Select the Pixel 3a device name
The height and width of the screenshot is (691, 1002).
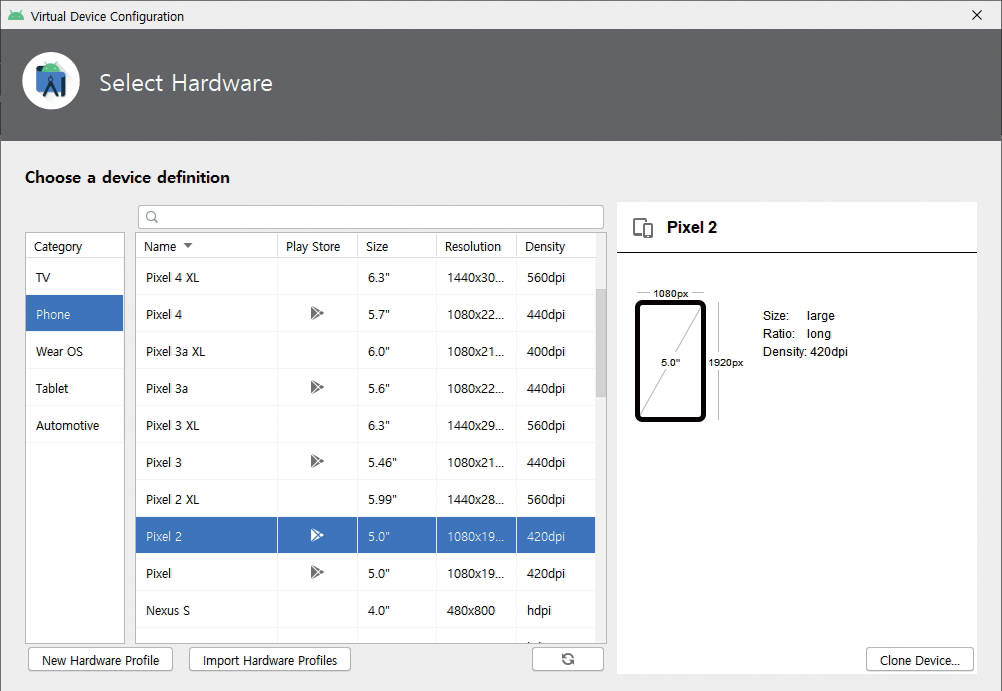(167, 389)
